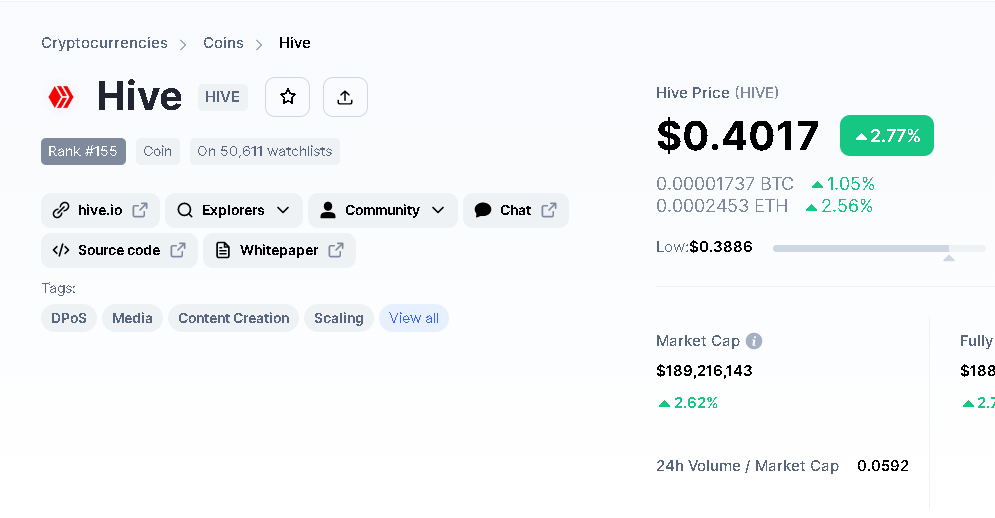Viewport: 995px width, 518px height.
Task: Click the Hive Price (HIVE) heading
Action: (x=717, y=93)
